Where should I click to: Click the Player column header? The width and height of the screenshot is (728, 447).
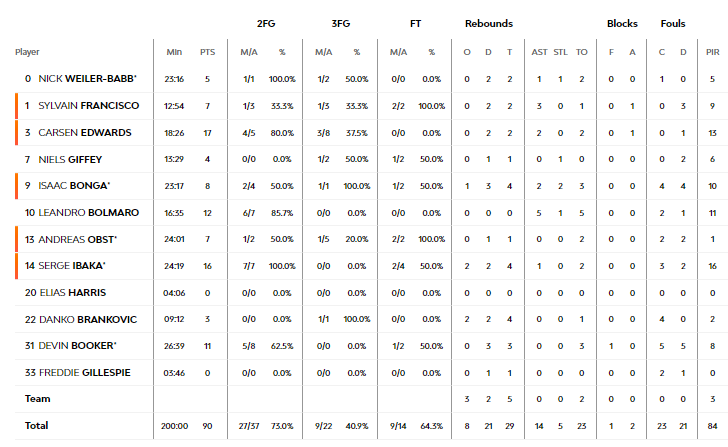[x=27, y=52]
